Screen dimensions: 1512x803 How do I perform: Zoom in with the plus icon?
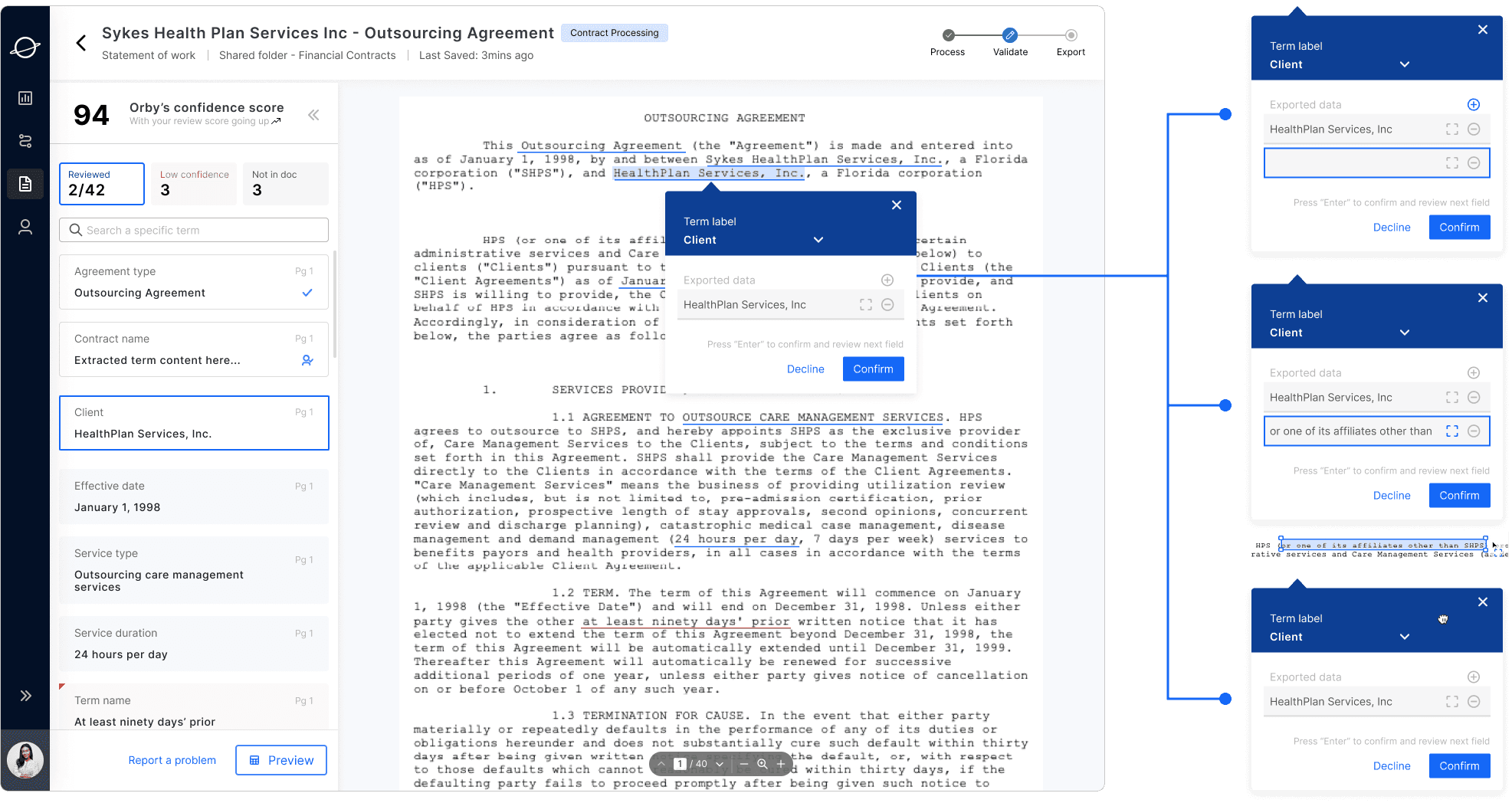point(781,764)
